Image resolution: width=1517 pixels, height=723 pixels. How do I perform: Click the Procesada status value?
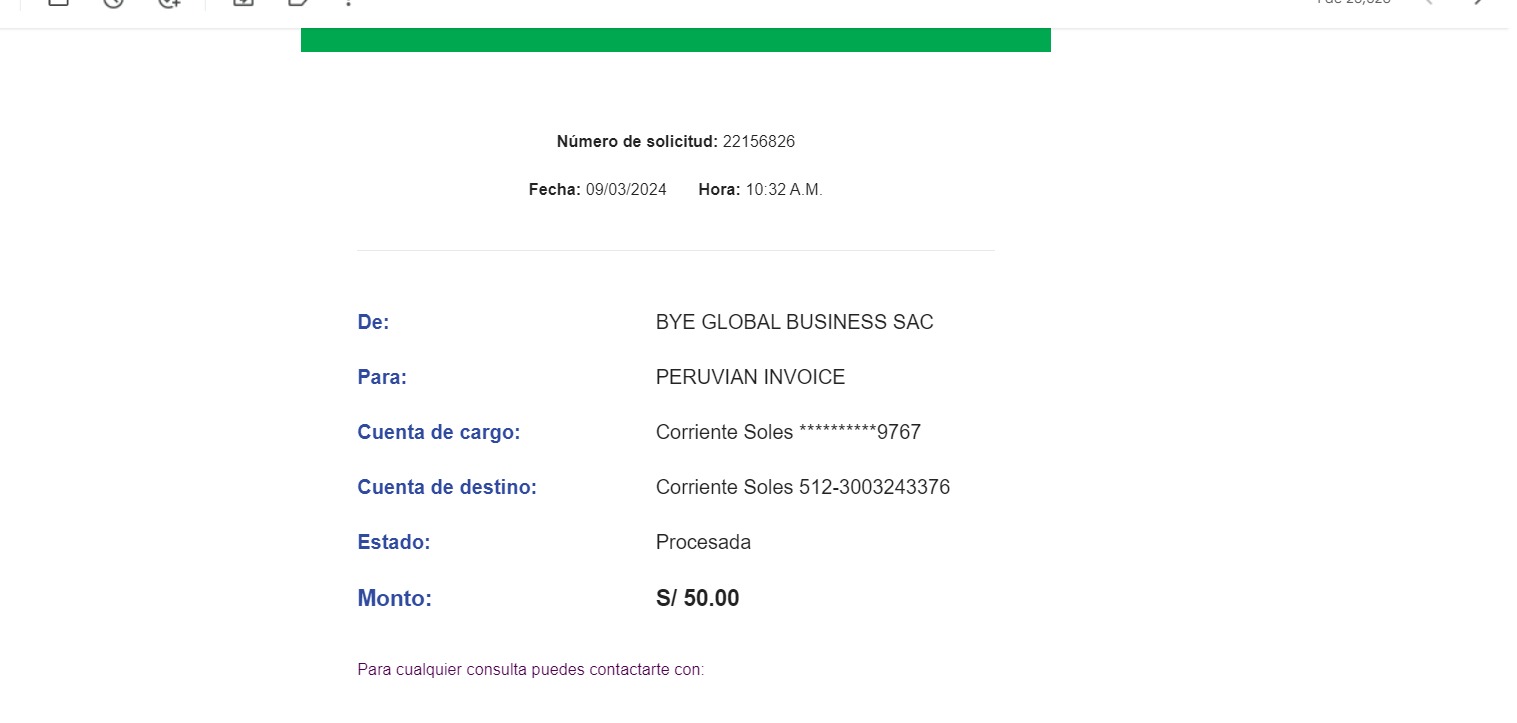click(703, 543)
